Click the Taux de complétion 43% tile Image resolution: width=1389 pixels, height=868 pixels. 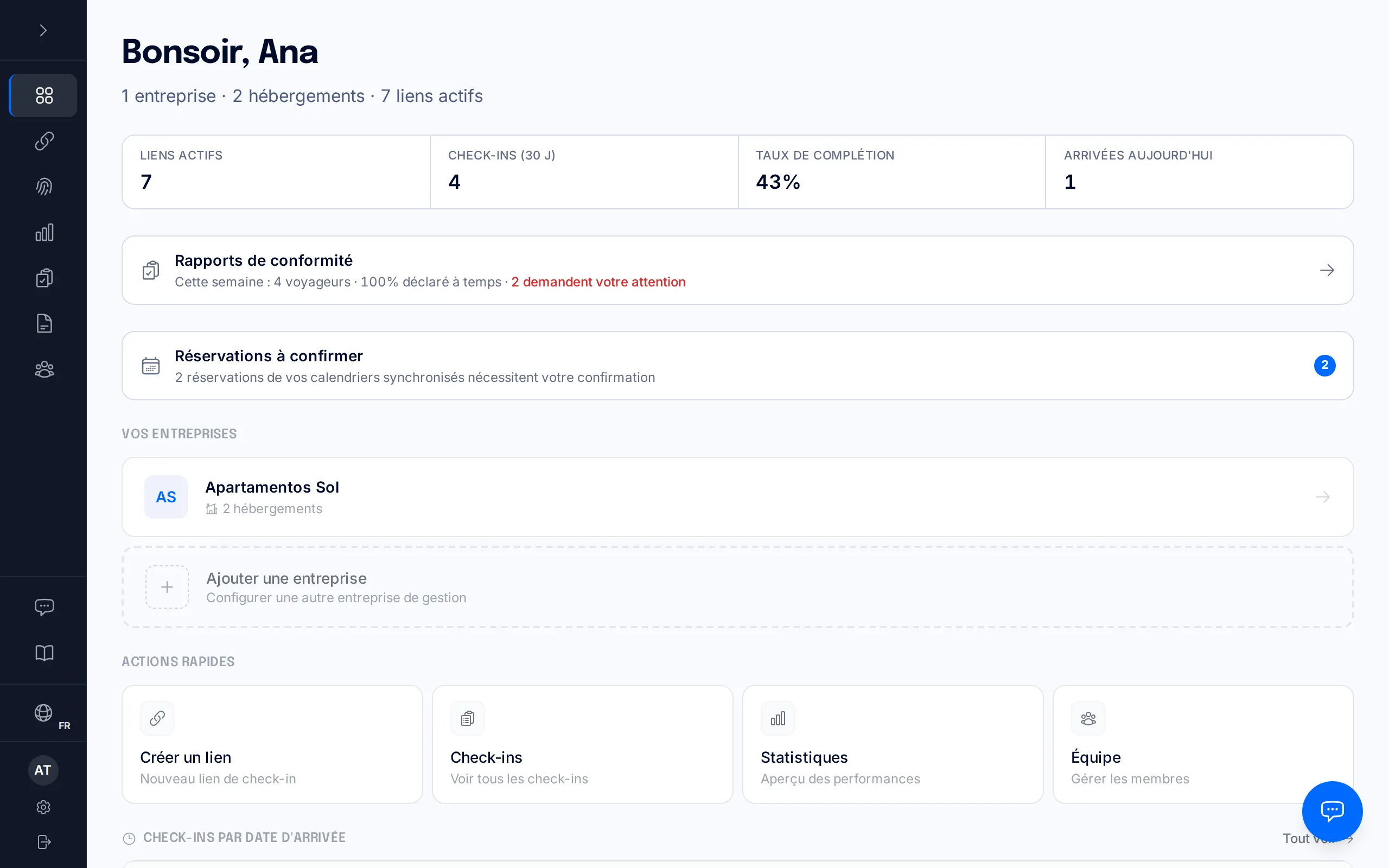pos(891,172)
